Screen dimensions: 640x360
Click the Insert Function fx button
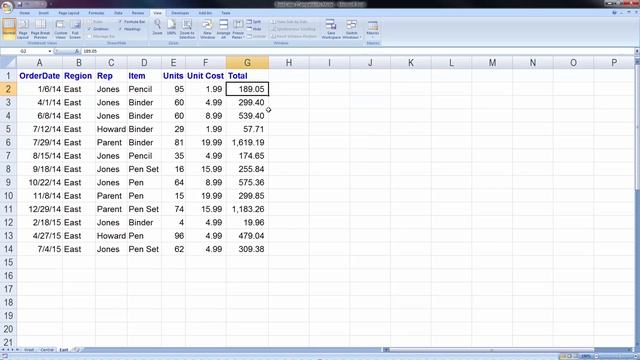point(77,51)
